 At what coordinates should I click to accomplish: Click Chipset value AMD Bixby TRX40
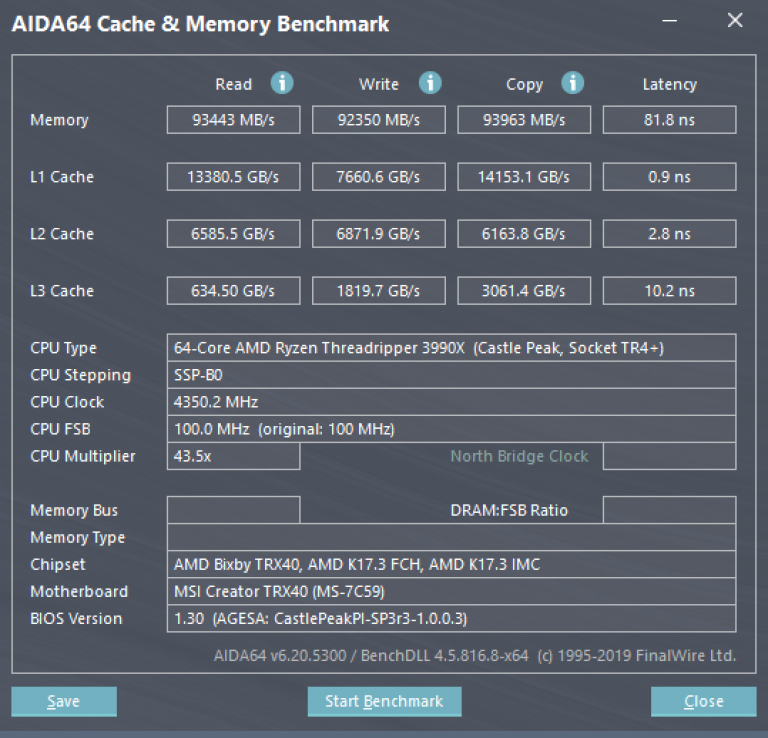[452, 564]
